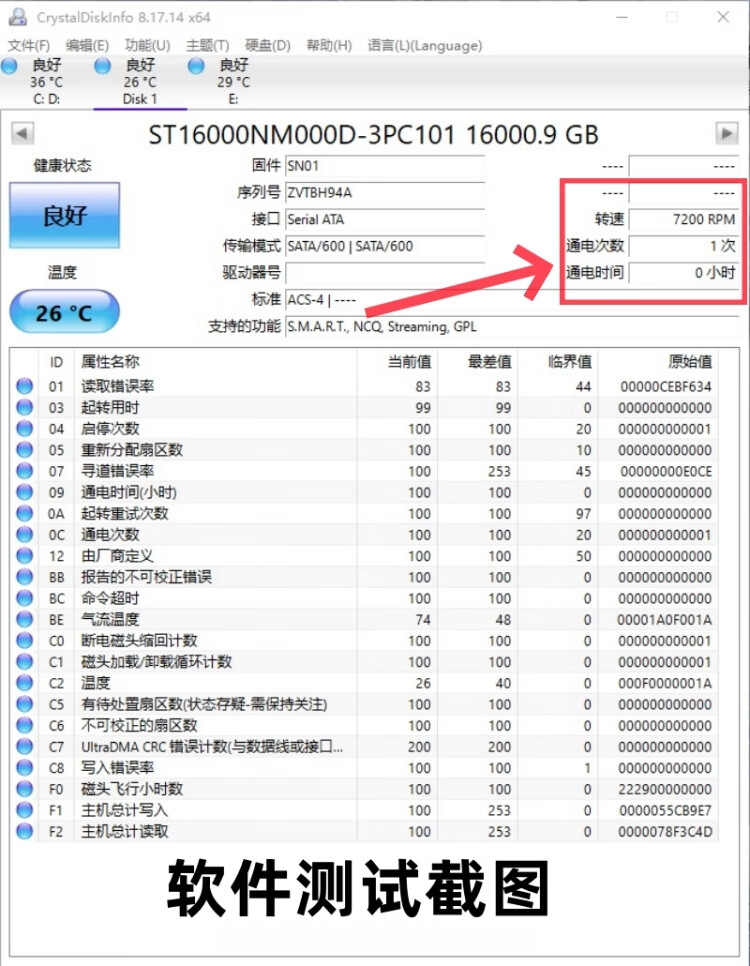Click the 属性名称 column header
Screen dimensions: 750x966
pos(215,362)
